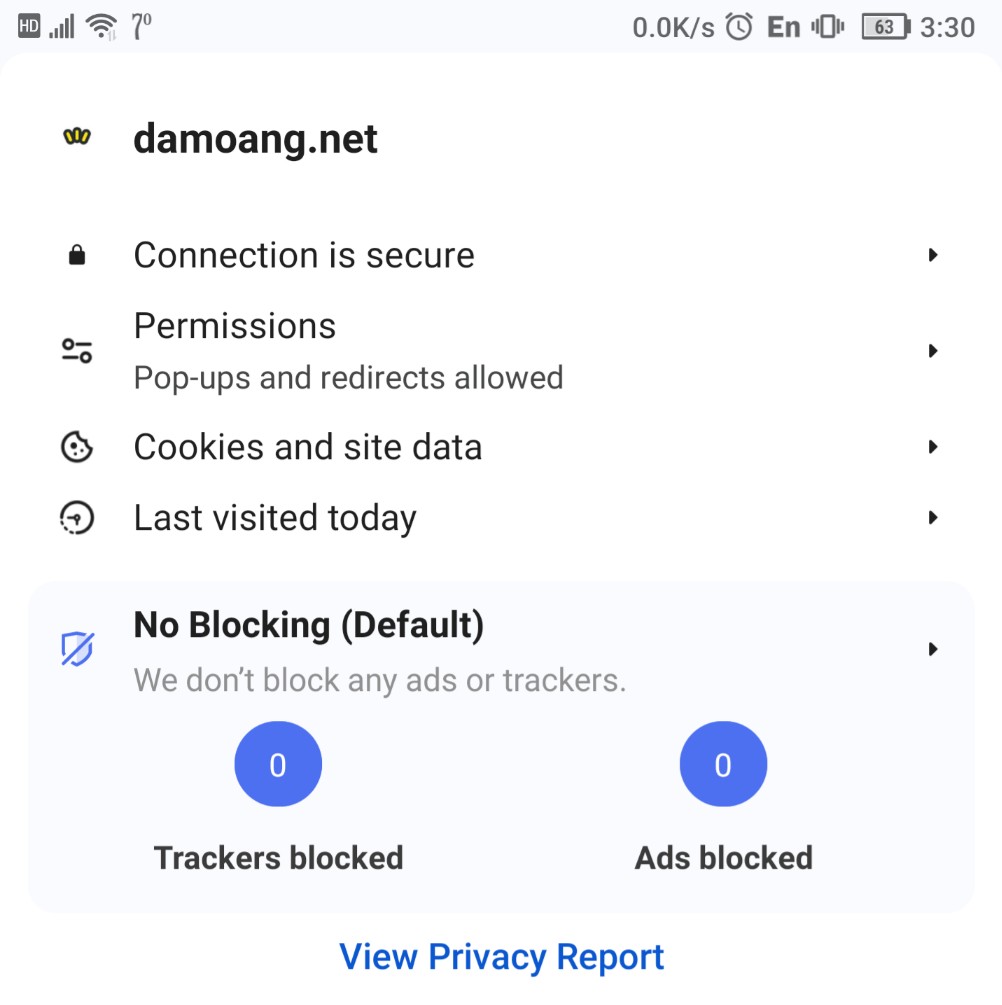Expand the Last visited today arrow
1002x1005 pixels.
[933, 517]
